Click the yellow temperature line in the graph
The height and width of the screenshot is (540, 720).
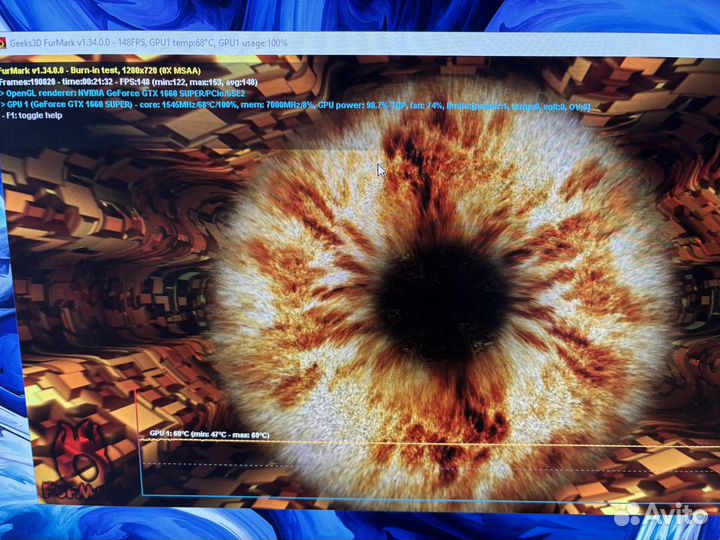tap(400, 441)
